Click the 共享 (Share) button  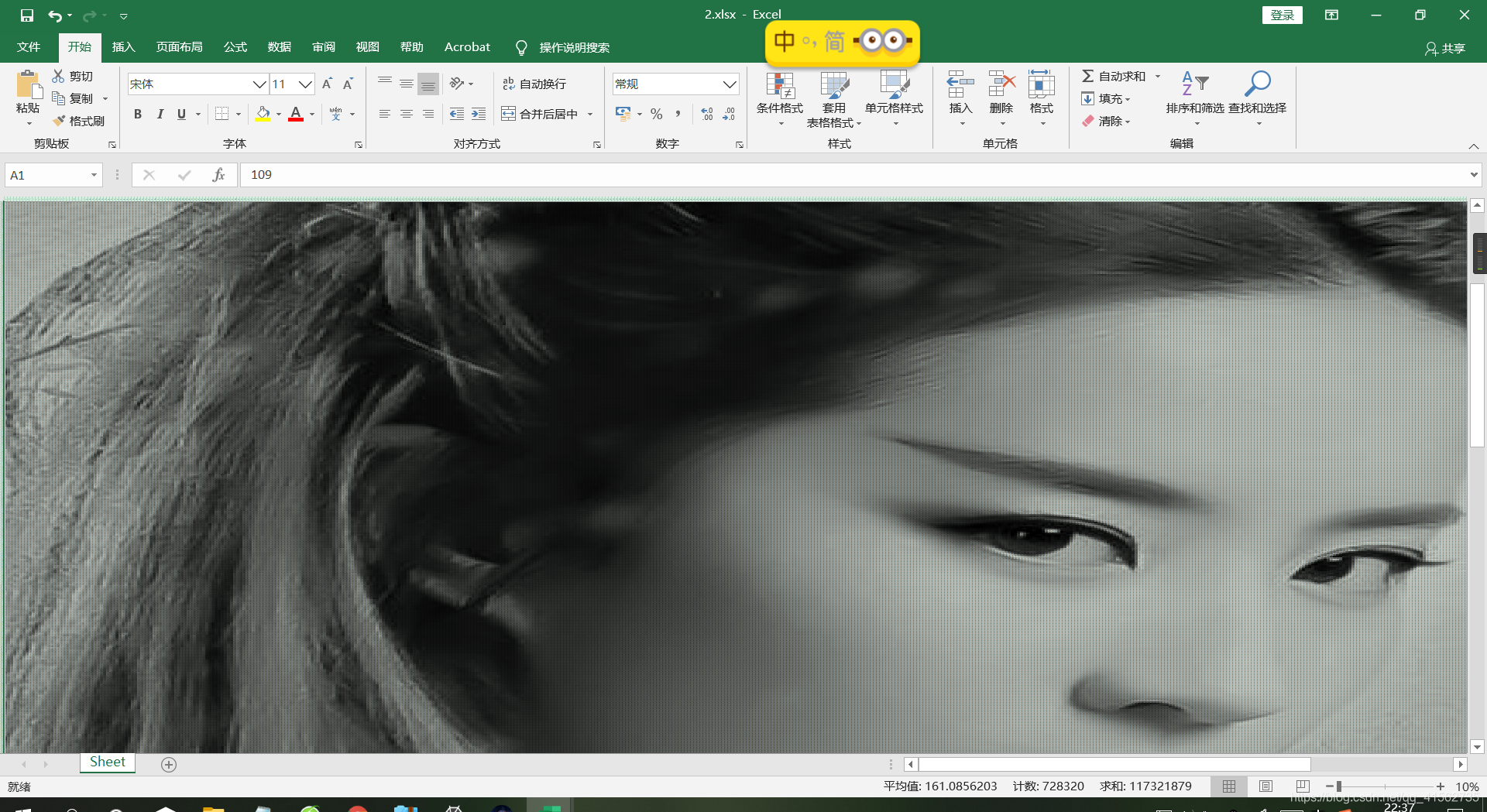tap(1445, 48)
